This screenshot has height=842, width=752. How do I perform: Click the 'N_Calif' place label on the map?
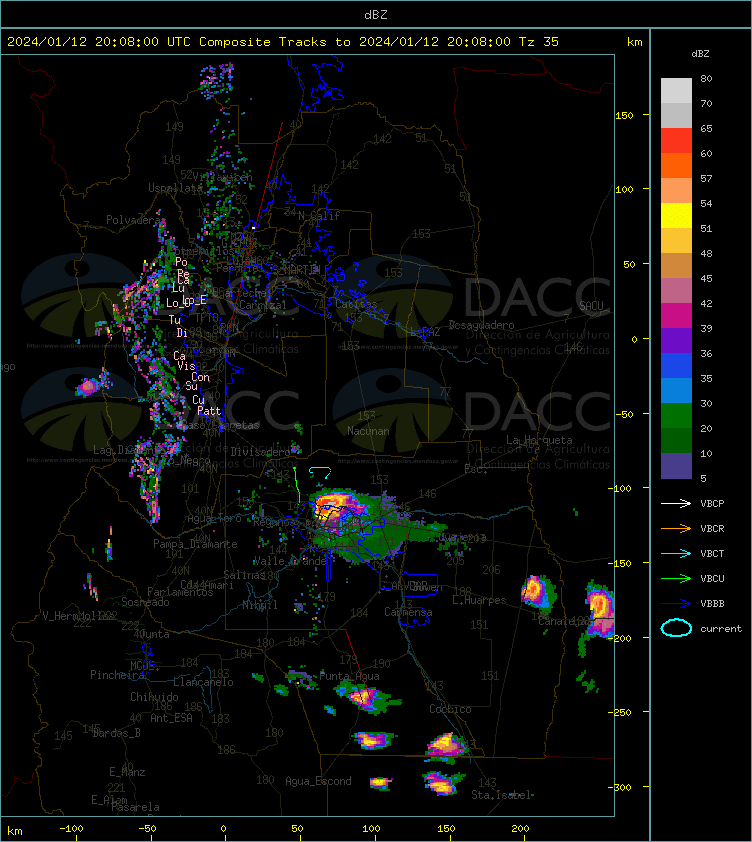pos(319,216)
